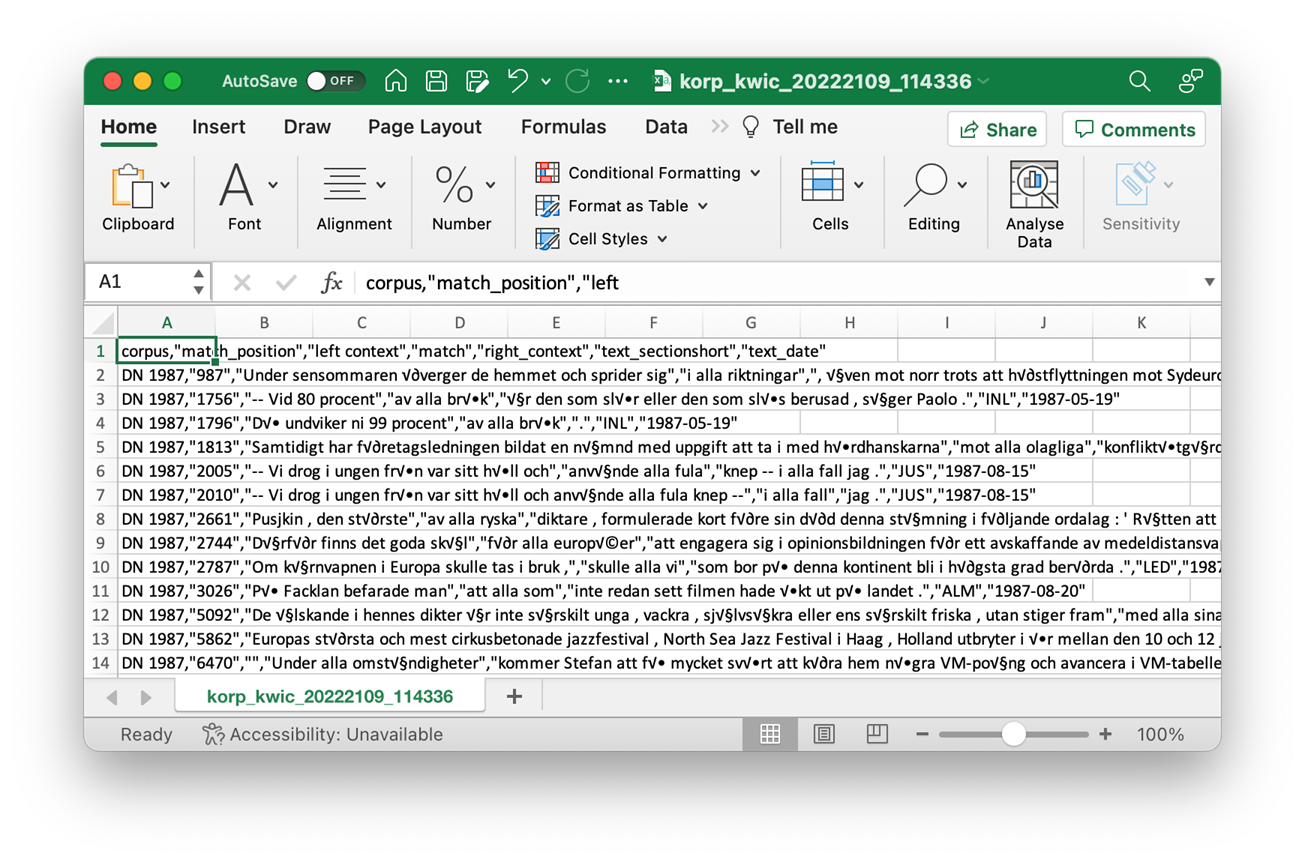Open Format as Table menu
Viewport: 1305px width, 862px height.
622,205
